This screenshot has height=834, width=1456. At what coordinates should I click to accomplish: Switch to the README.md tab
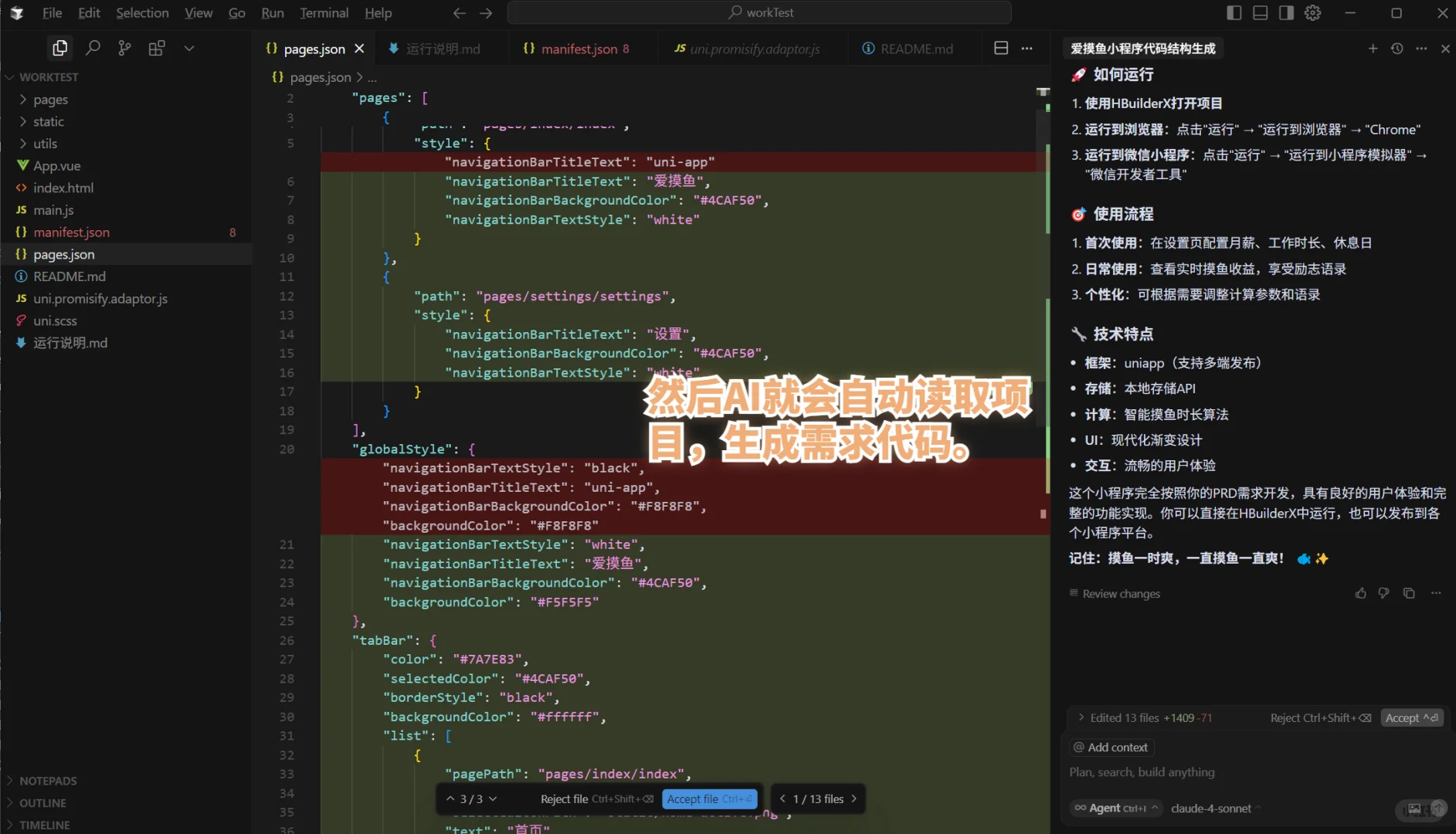coord(915,48)
